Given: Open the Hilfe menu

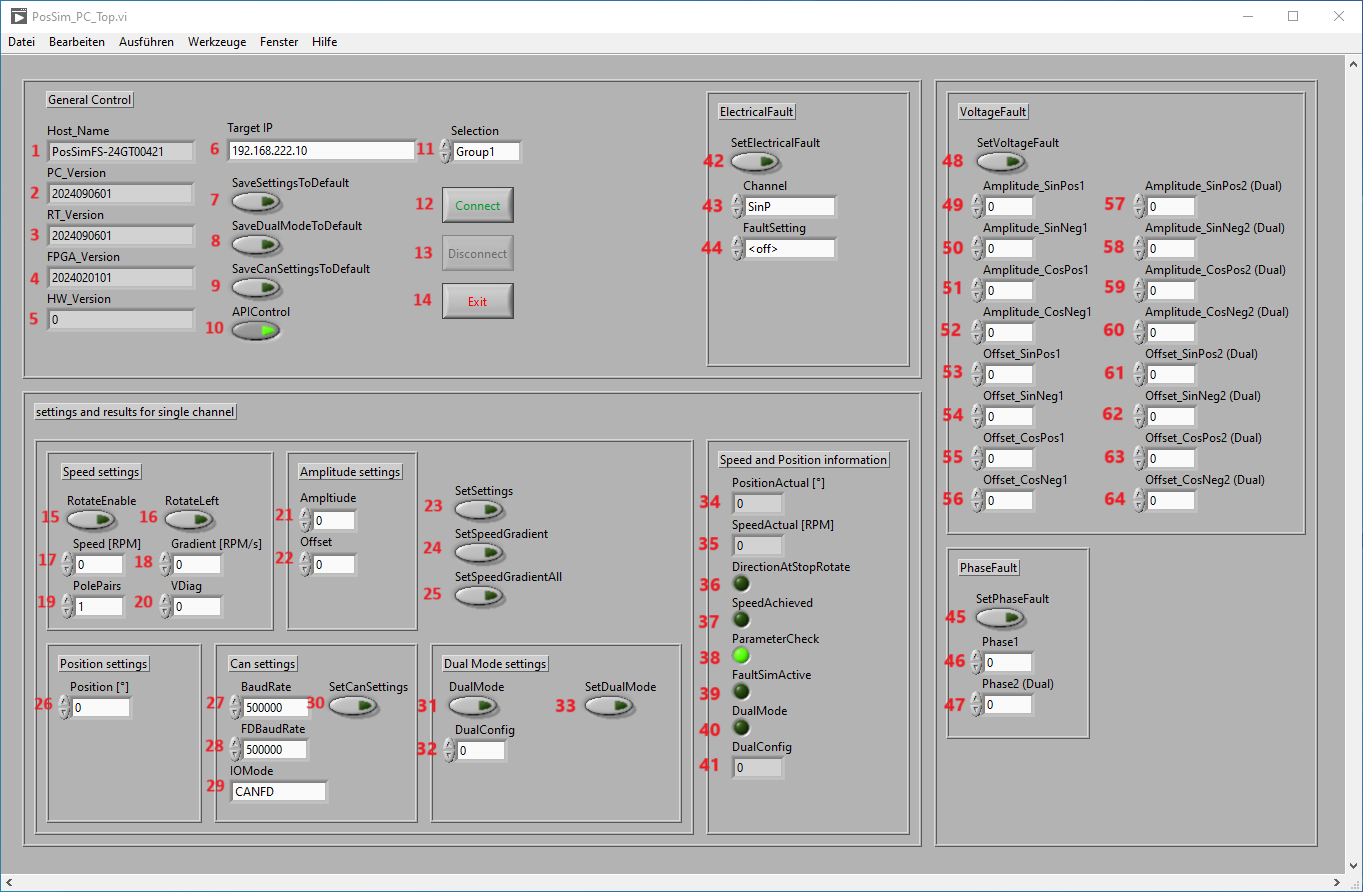Looking at the screenshot, I should point(324,42).
